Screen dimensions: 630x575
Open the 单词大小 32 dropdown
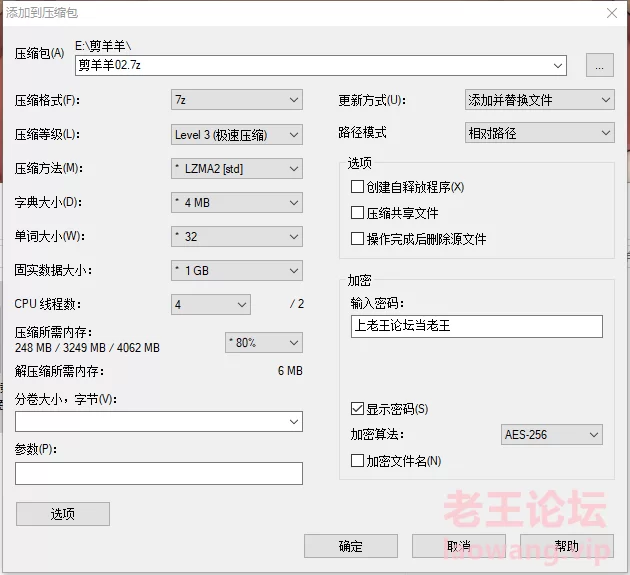(237, 237)
